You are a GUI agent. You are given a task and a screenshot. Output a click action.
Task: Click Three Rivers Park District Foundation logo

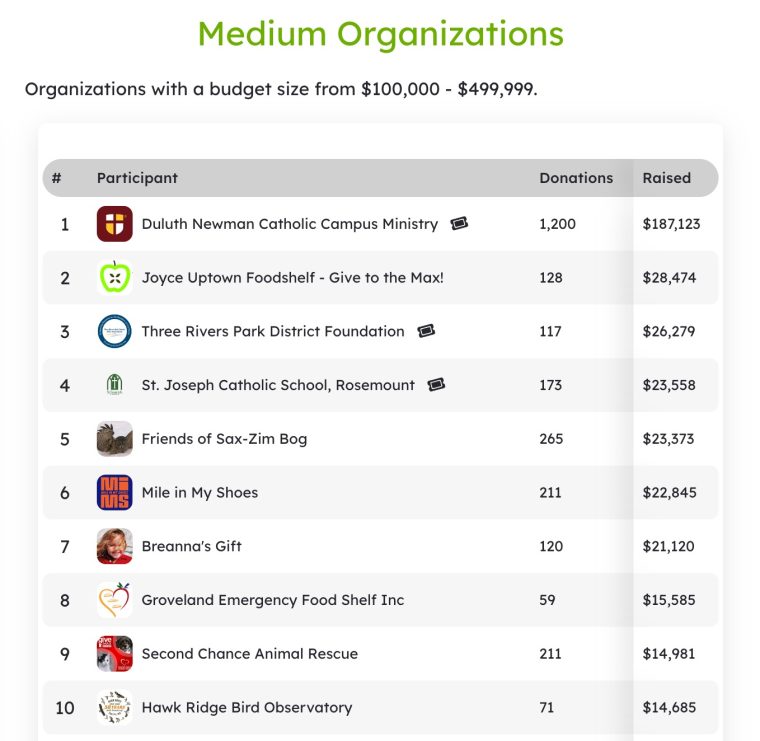[x=114, y=331]
